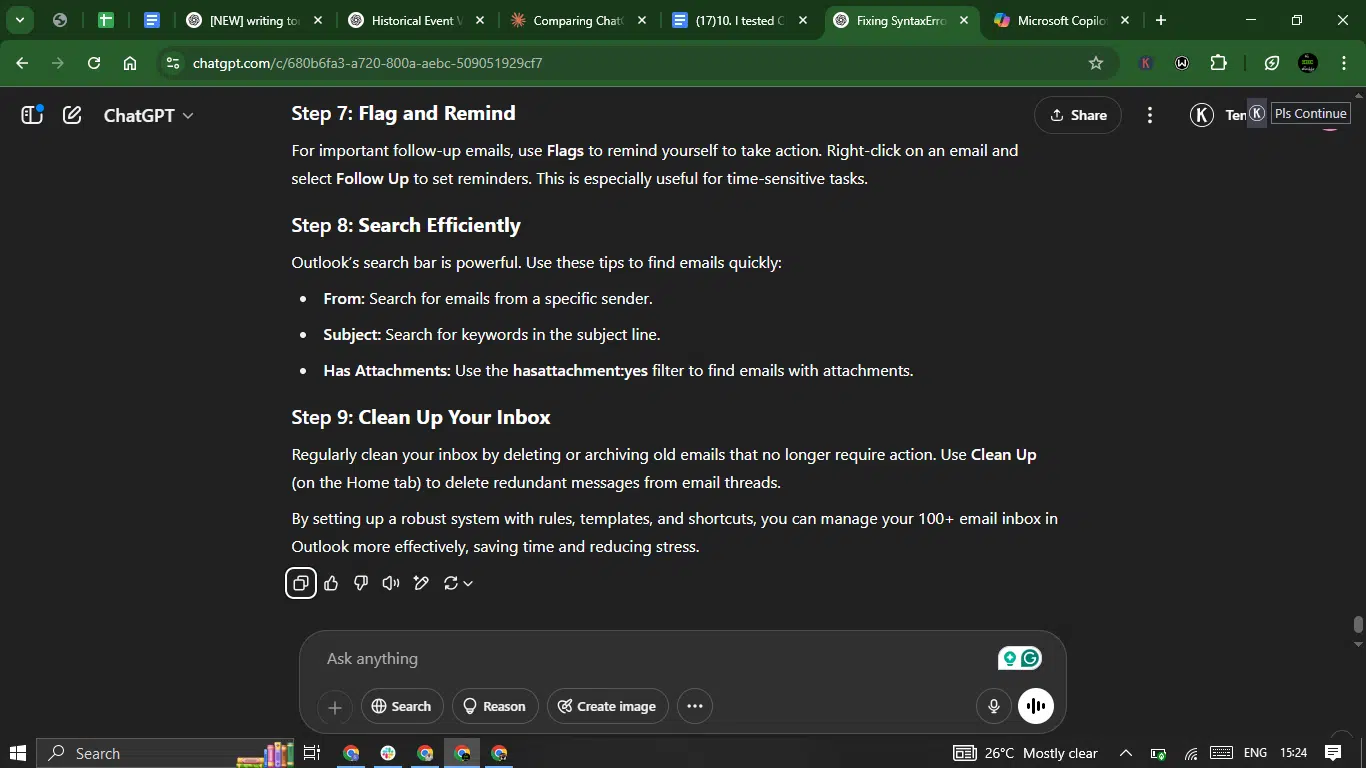Screen dimensions: 1366x768
Task: Click the Step 9: Clean Up Your Inbox heading
Action: [421, 417]
